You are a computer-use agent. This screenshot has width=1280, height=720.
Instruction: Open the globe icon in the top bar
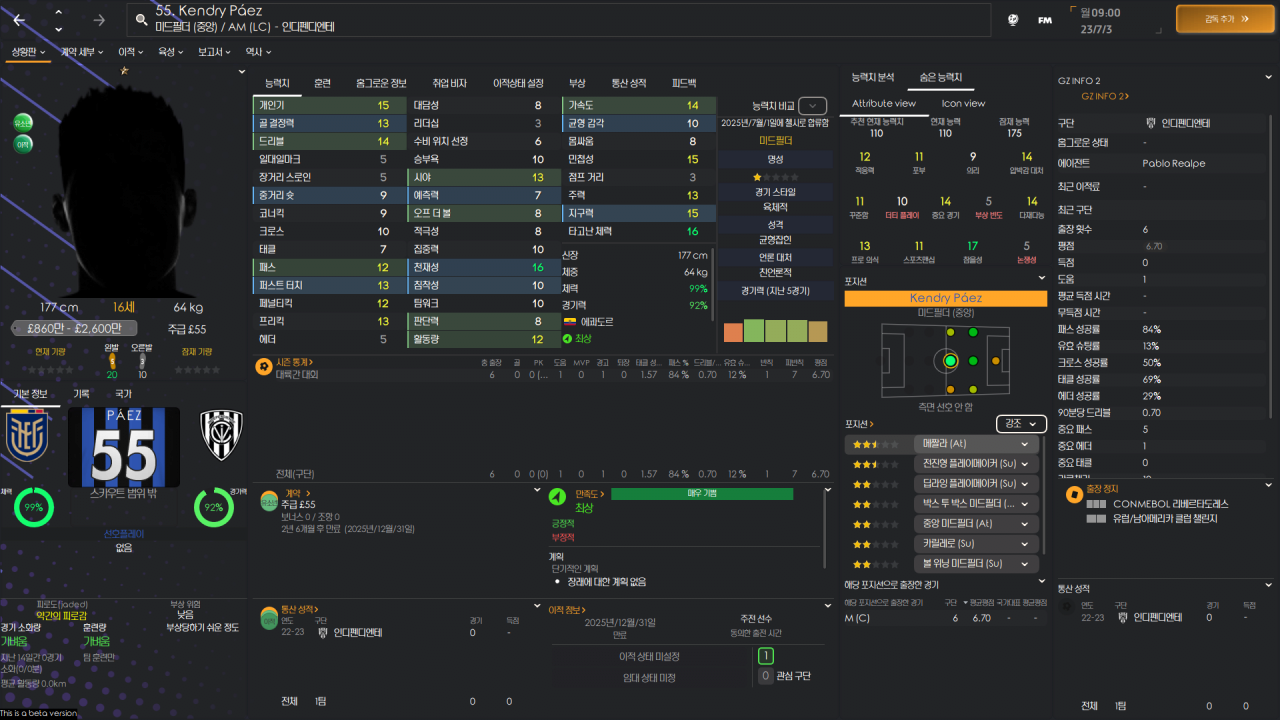pyautogui.click(x=1012, y=19)
